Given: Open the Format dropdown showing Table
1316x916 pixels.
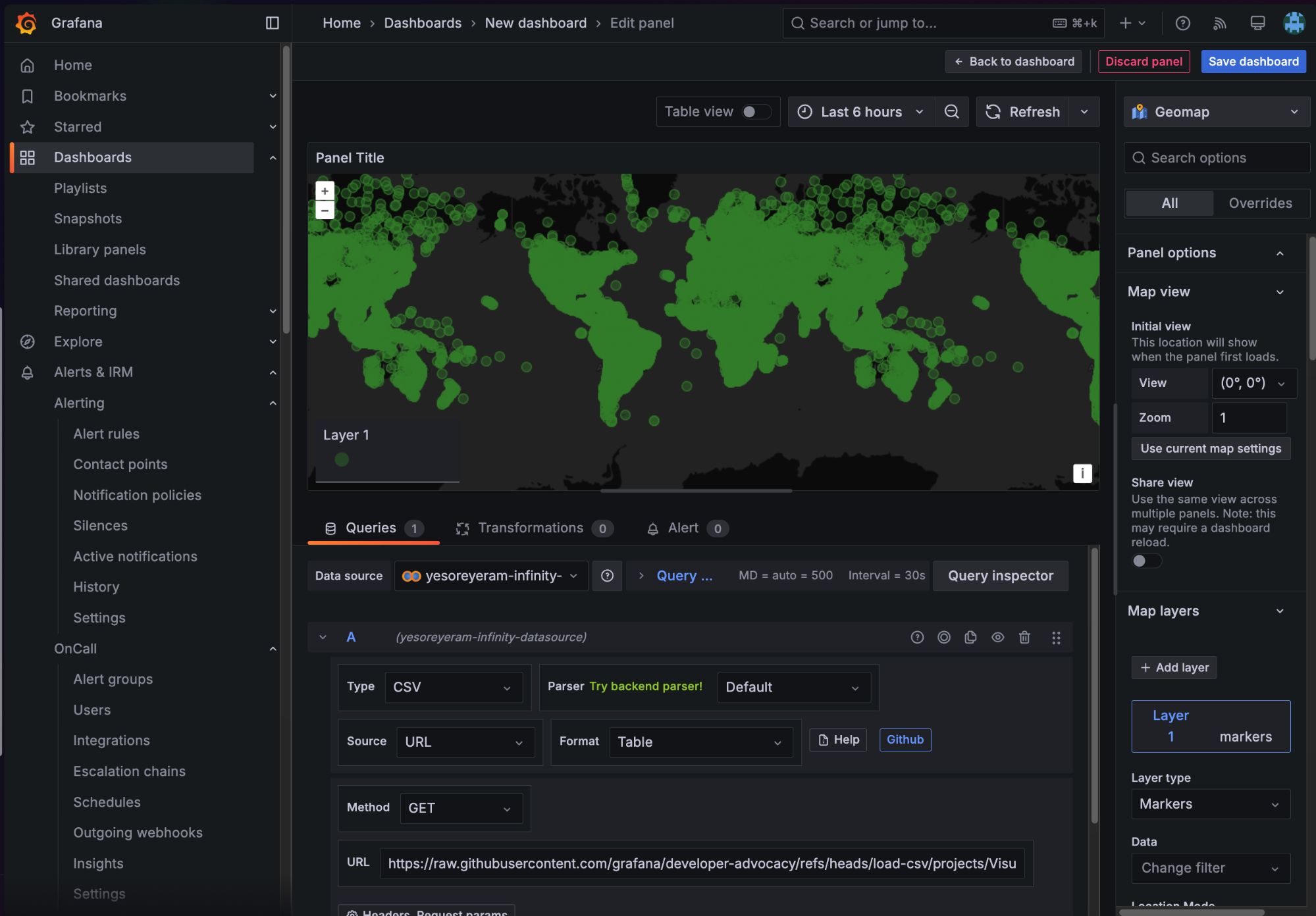Looking at the screenshot, I should click(x=700, y=742).
